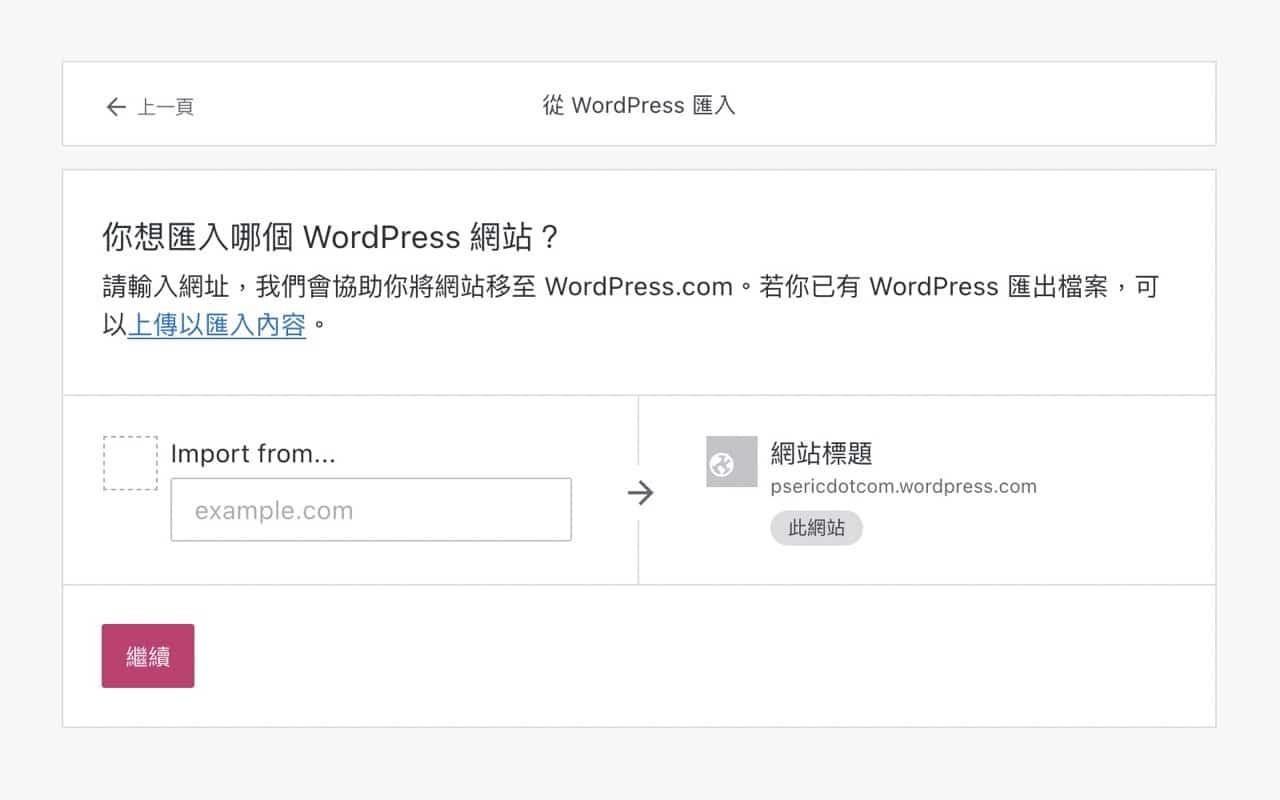Click the 繼續 button

[148, 656]
